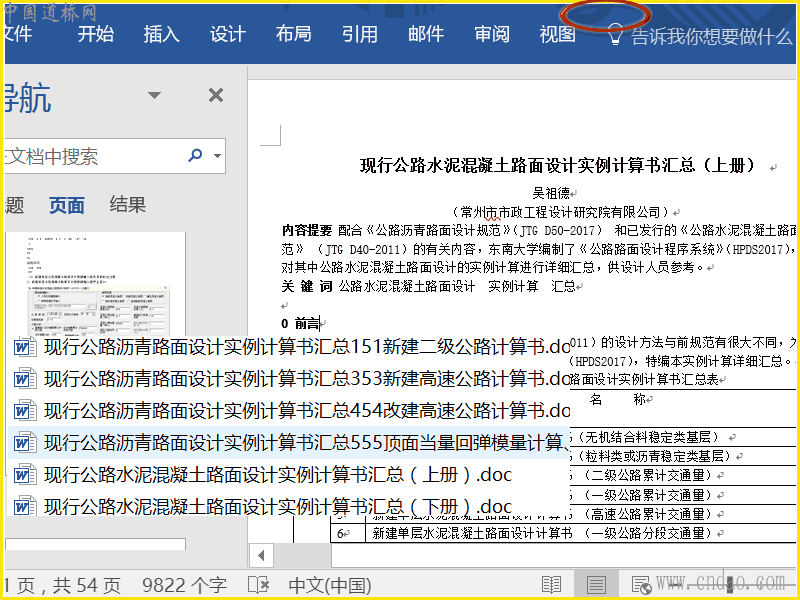This screenshot has width=800, height=600.
Task: Select the 审阅 ribbon tab
Action: (x=492, y=34)
